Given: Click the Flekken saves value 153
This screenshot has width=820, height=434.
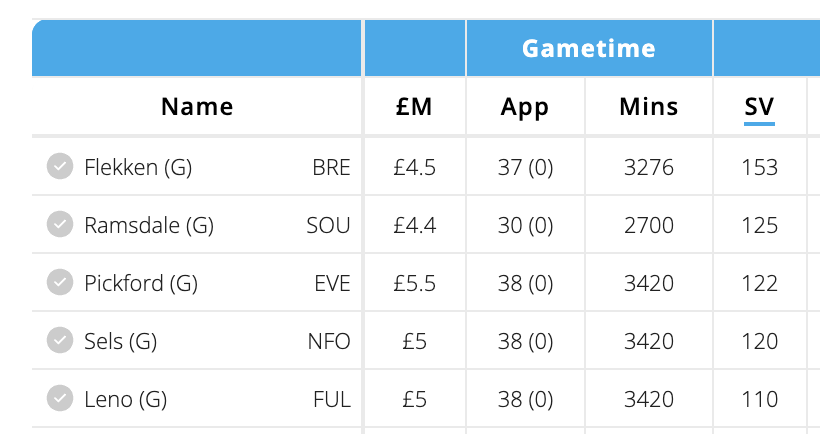Looking at the screenshot, I should coord(760,167).
